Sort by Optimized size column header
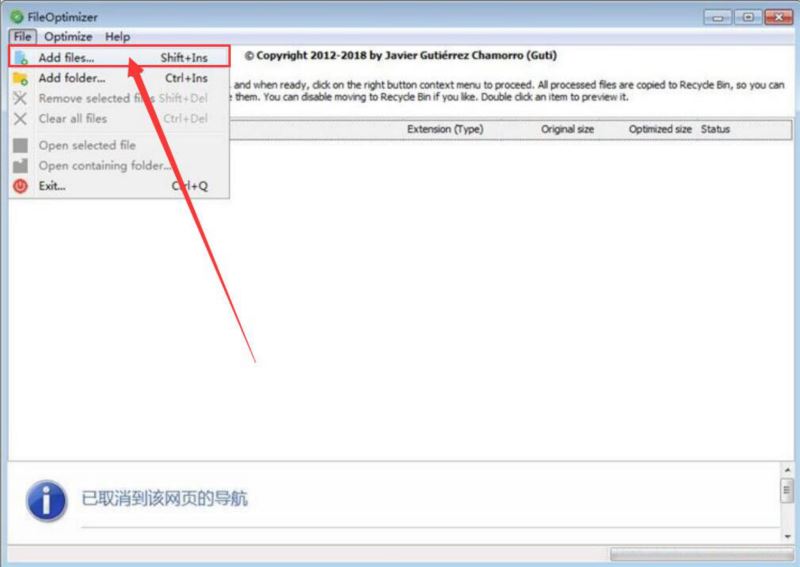The width and height of the screenshot is (800, 567). click(660, 129)
